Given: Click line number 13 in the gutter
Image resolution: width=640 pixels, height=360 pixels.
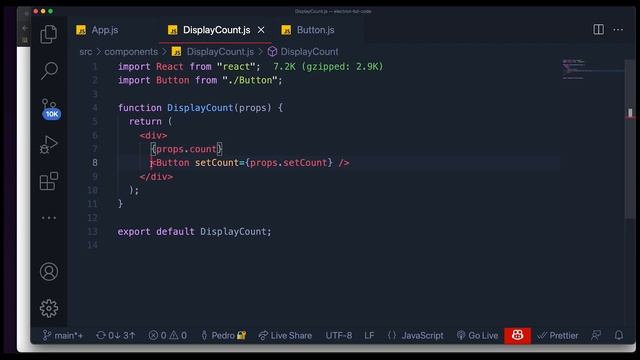Looking at the screenshot, I should [93, 231].
